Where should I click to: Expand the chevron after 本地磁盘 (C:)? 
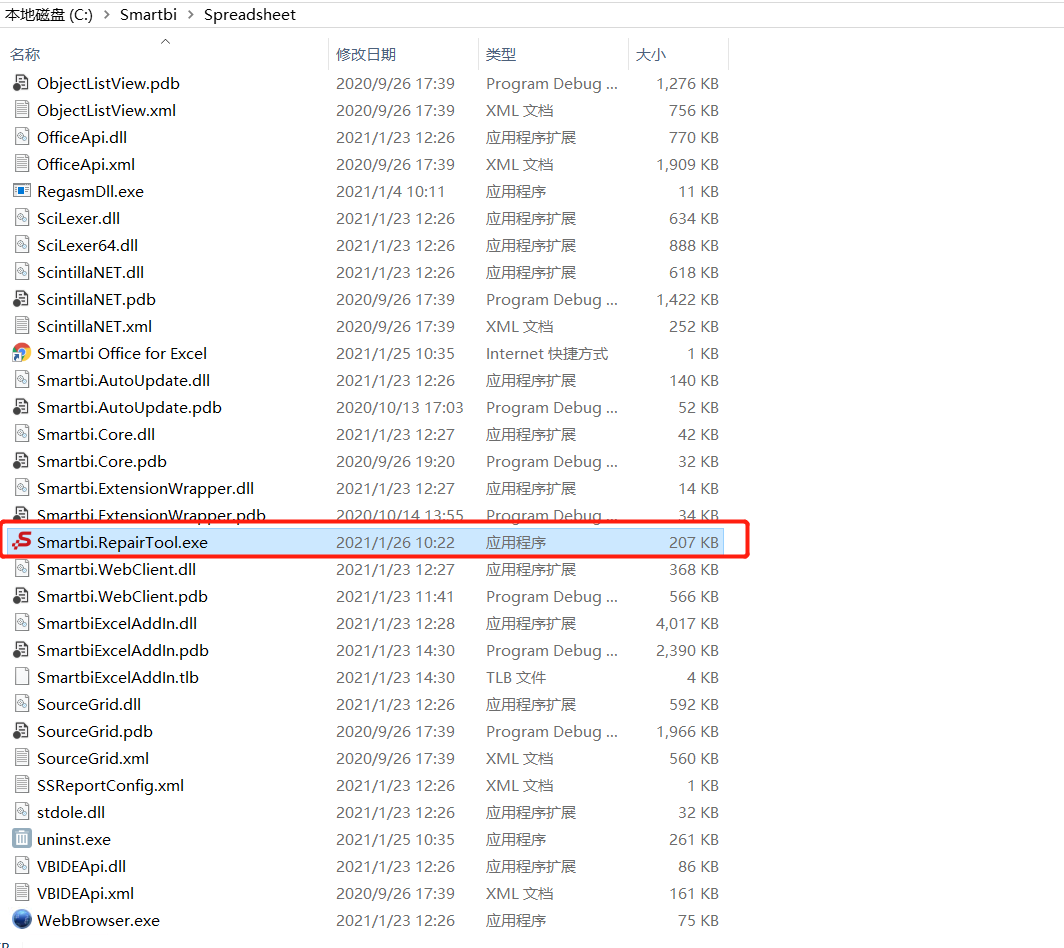point(107,15)
